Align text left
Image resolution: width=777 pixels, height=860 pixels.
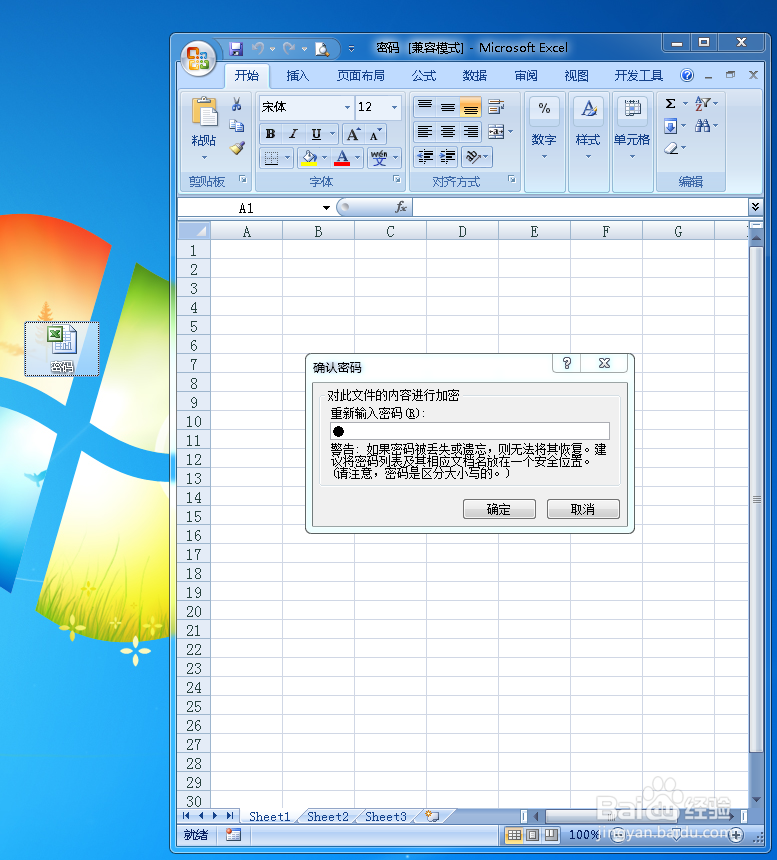[425, 132]
